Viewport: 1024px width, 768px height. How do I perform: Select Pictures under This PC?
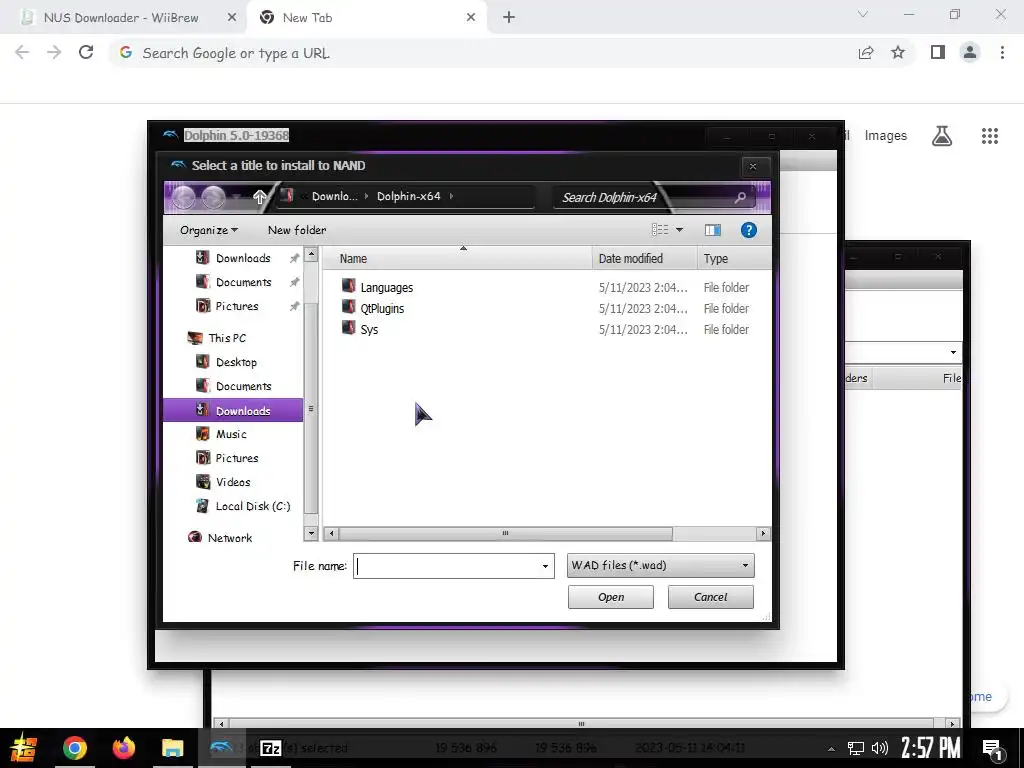237,458
